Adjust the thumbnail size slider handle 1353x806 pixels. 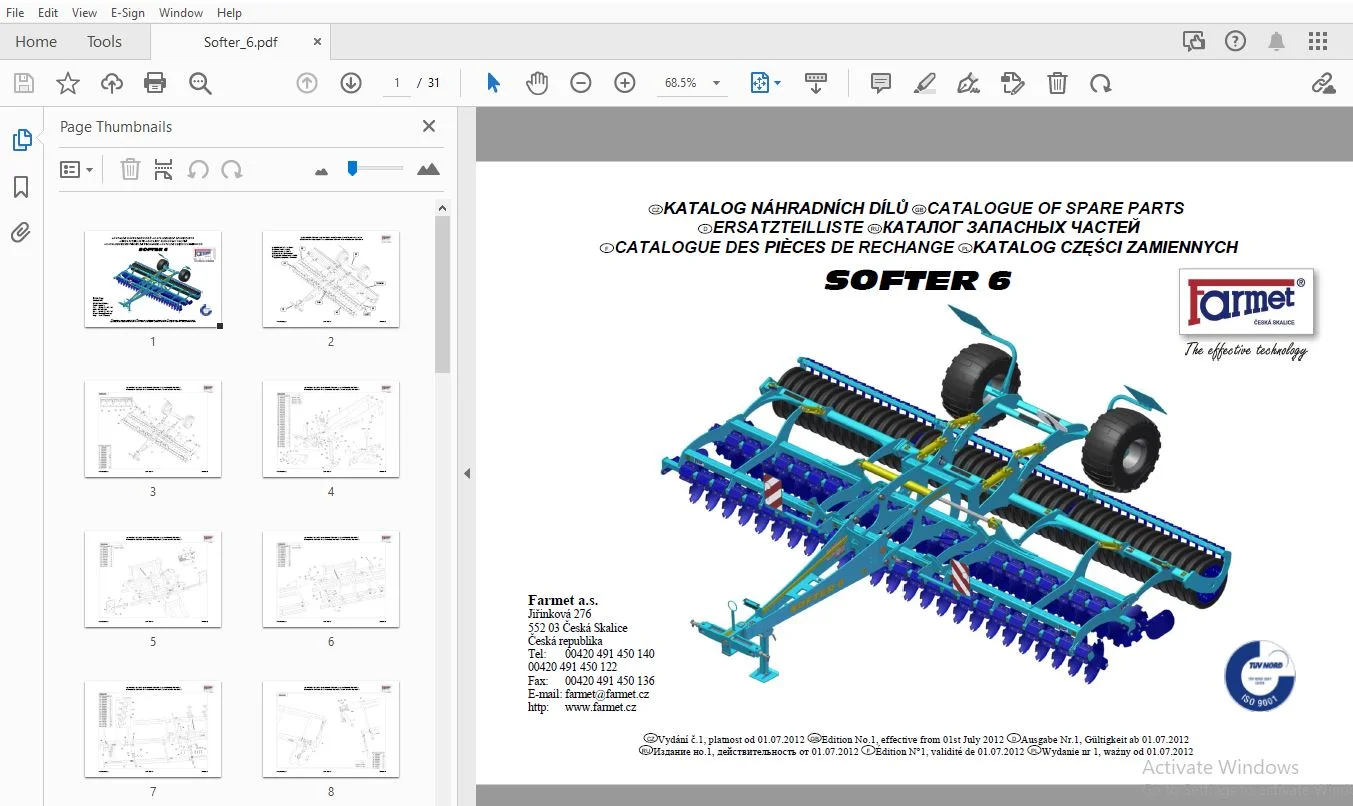(x=352, y=168)
